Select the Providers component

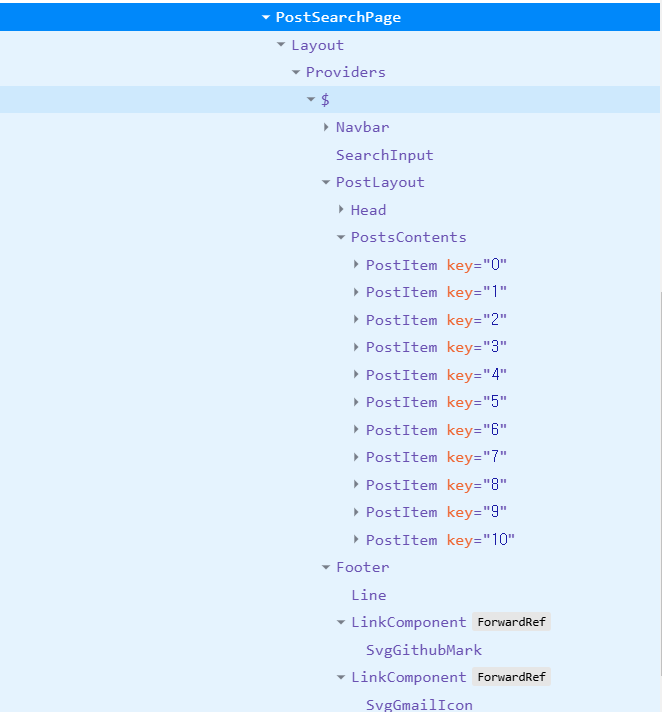click(x=346, y=72)
